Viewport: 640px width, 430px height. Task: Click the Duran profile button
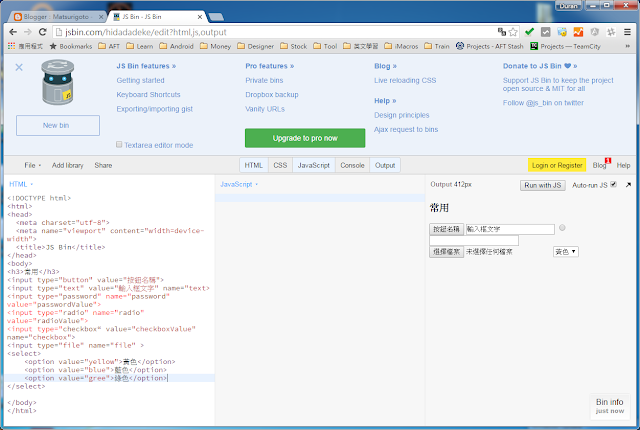coord(569,6)
